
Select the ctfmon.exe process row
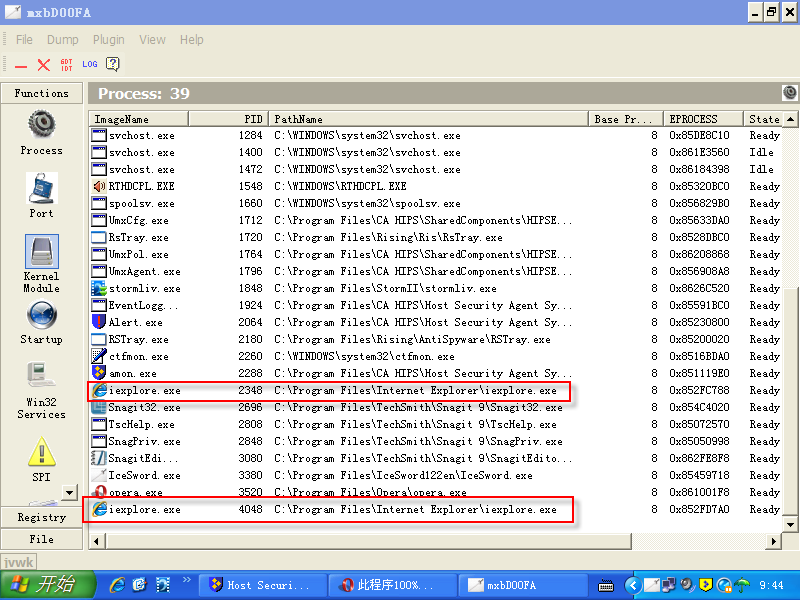pyautogui.click(x=435, y=357)
